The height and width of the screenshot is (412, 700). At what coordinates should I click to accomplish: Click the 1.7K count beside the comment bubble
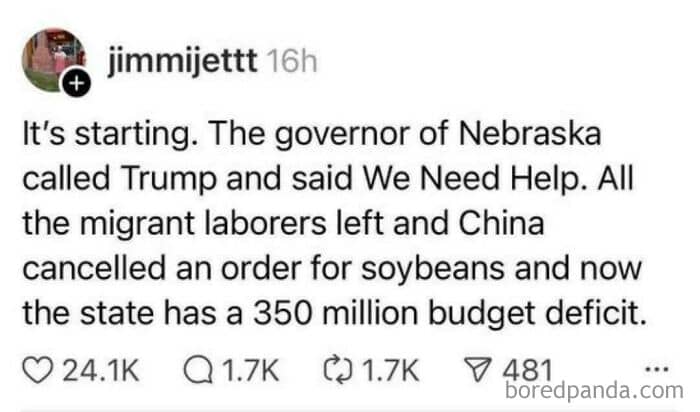248,372
